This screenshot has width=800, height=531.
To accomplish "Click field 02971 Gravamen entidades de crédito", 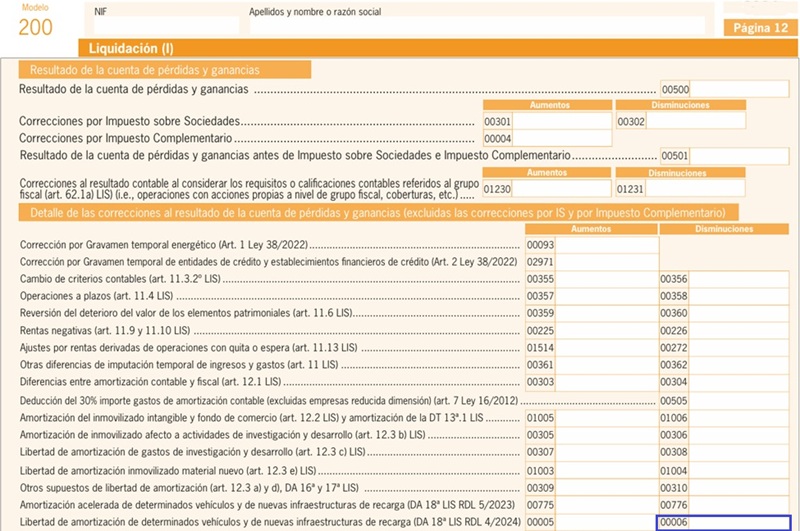I will [606, 262].
